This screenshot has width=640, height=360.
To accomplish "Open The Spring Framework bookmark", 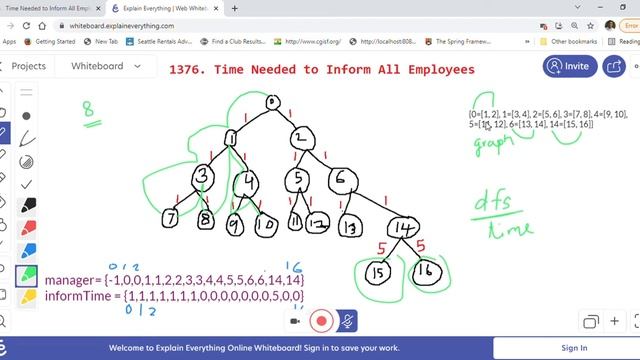I will (x=458, y=42).
